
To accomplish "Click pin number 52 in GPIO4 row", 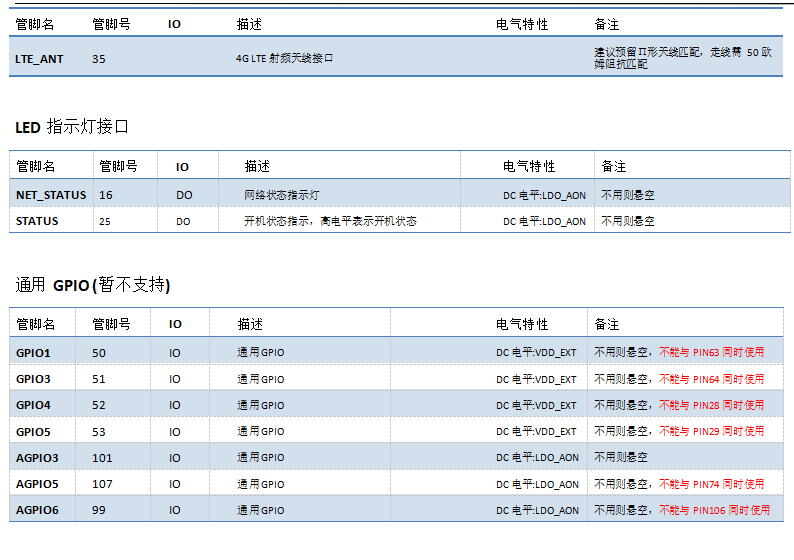I will pos(99,405).
